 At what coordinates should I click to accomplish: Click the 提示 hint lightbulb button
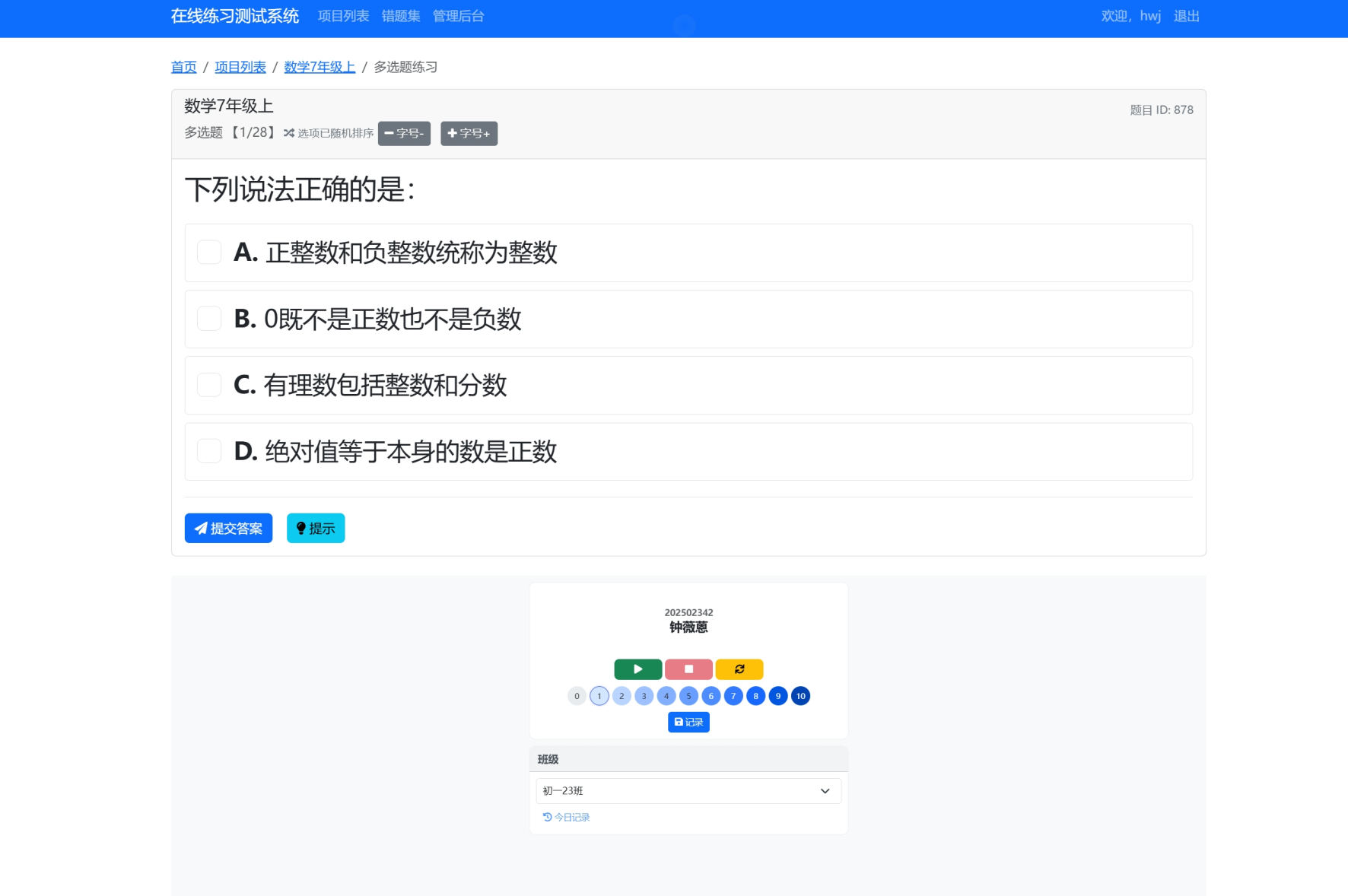[316, 529]
